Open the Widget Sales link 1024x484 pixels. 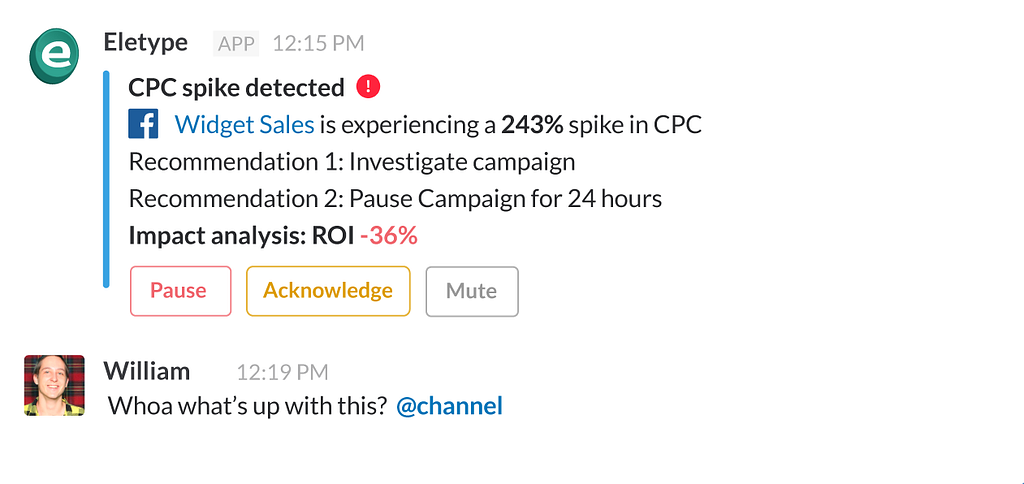[244, 125]
